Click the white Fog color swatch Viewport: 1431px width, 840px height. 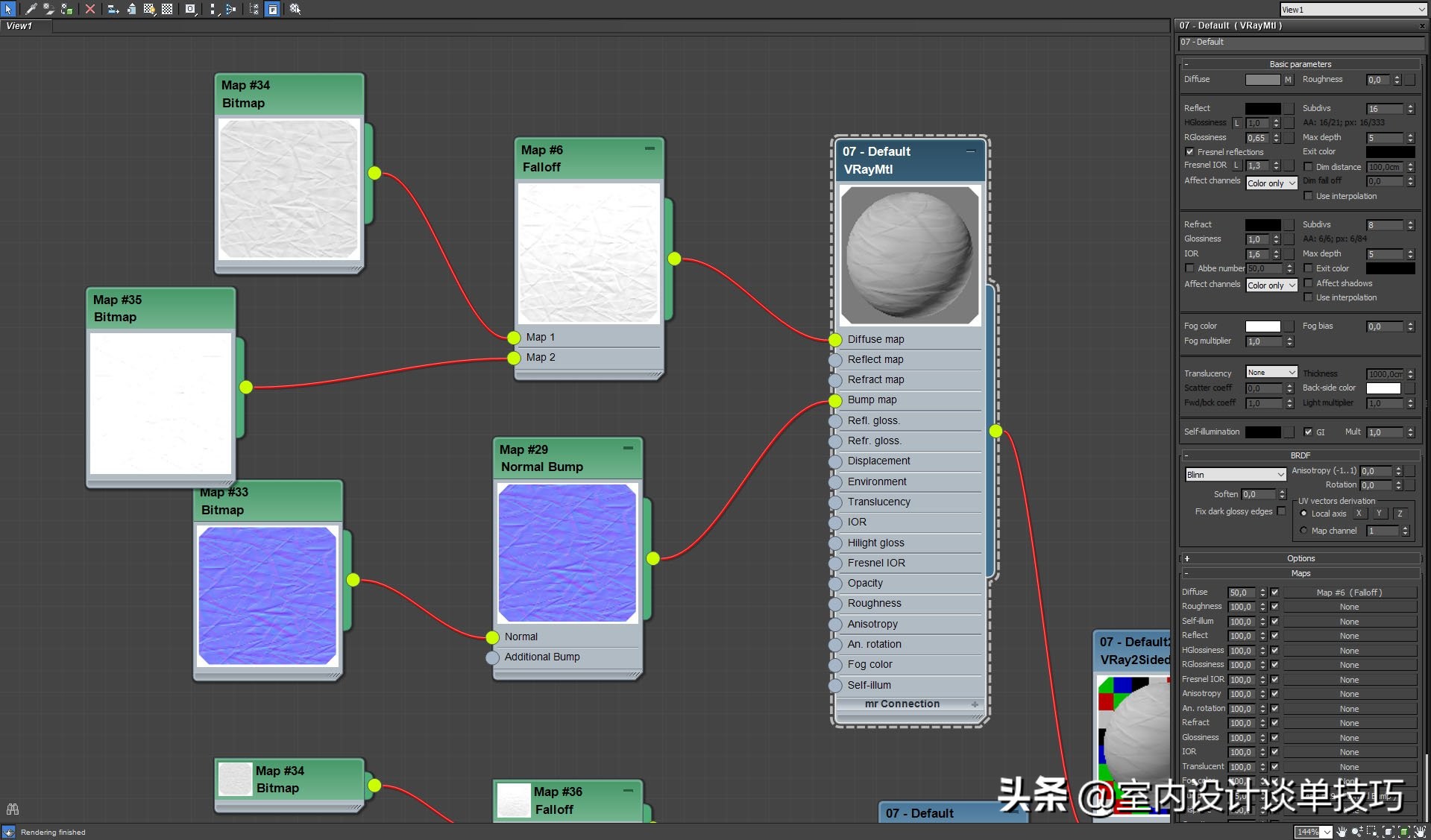pos(1262,326)
